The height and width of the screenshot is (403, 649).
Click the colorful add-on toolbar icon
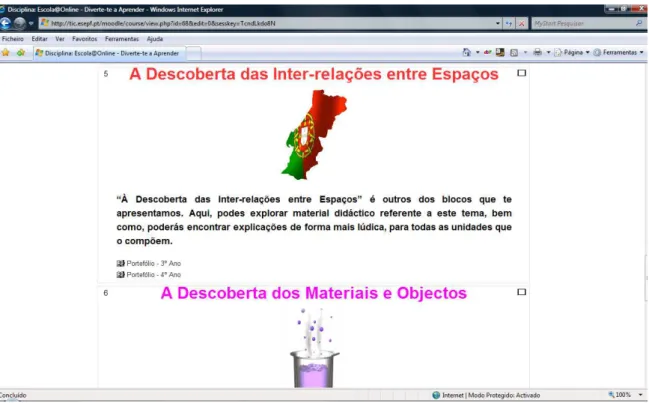tap(488, 53)
